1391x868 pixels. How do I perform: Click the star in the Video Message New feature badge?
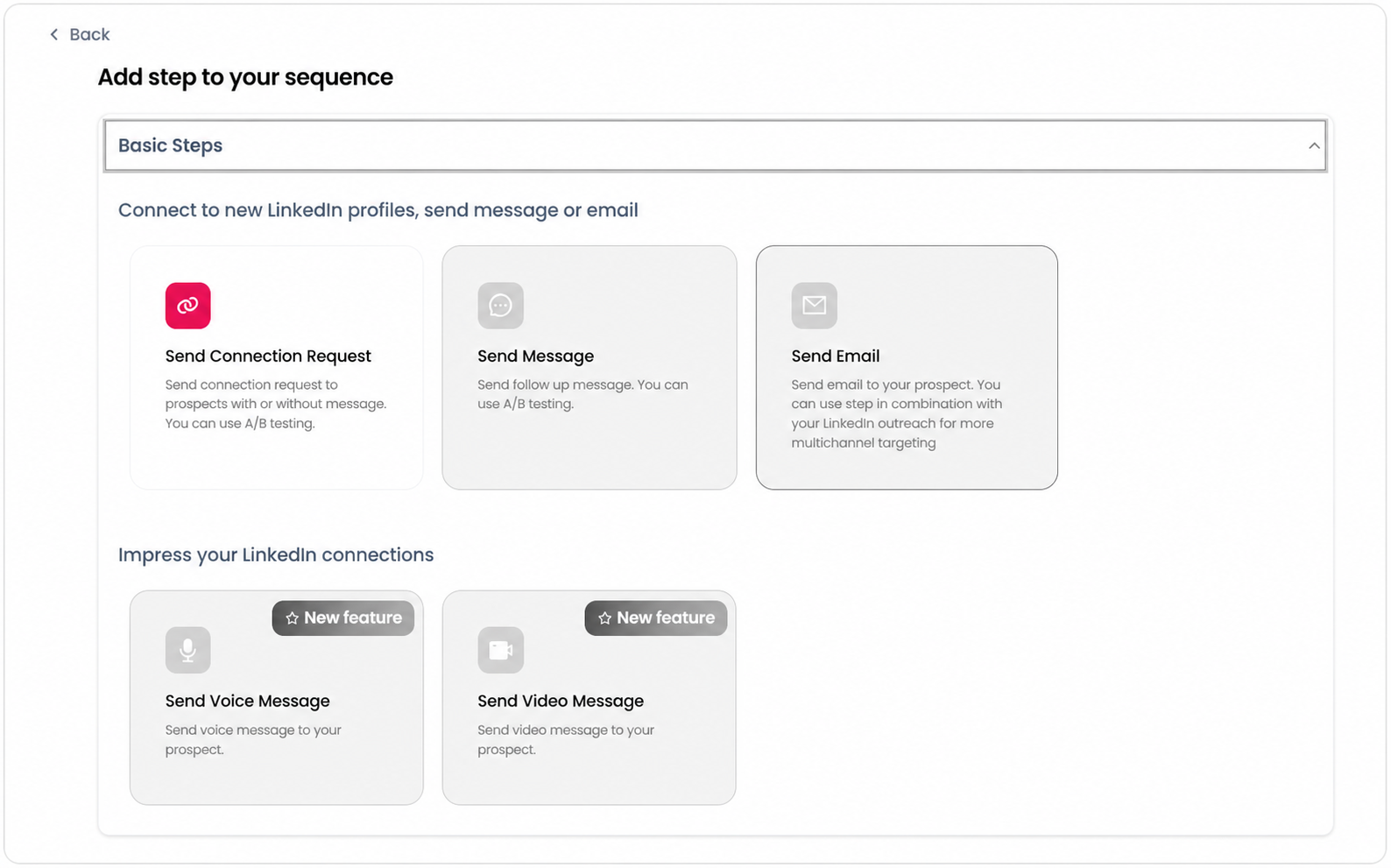tap(604, 618)
